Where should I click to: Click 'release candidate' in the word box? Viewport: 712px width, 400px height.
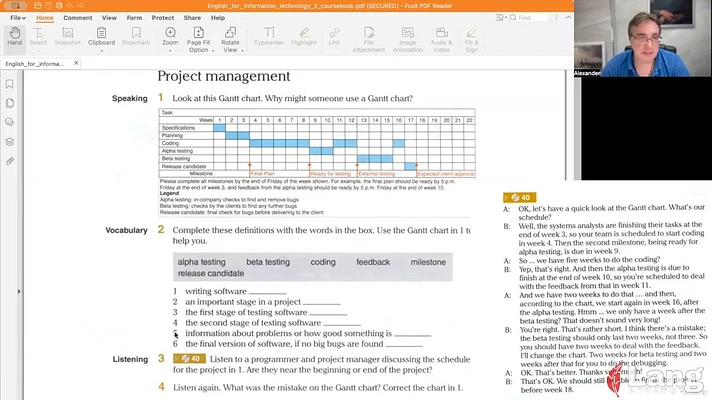(x=211, y=273)
